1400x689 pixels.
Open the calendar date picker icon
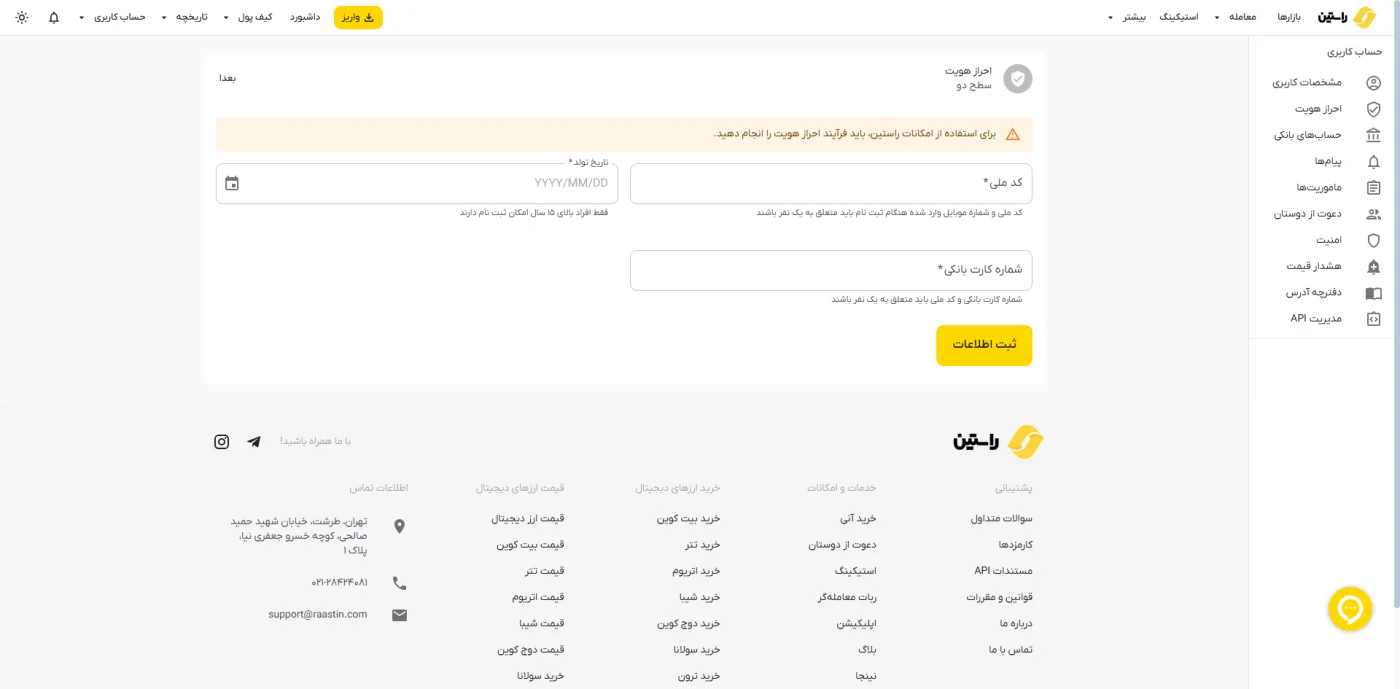click(x=232, y=183)
